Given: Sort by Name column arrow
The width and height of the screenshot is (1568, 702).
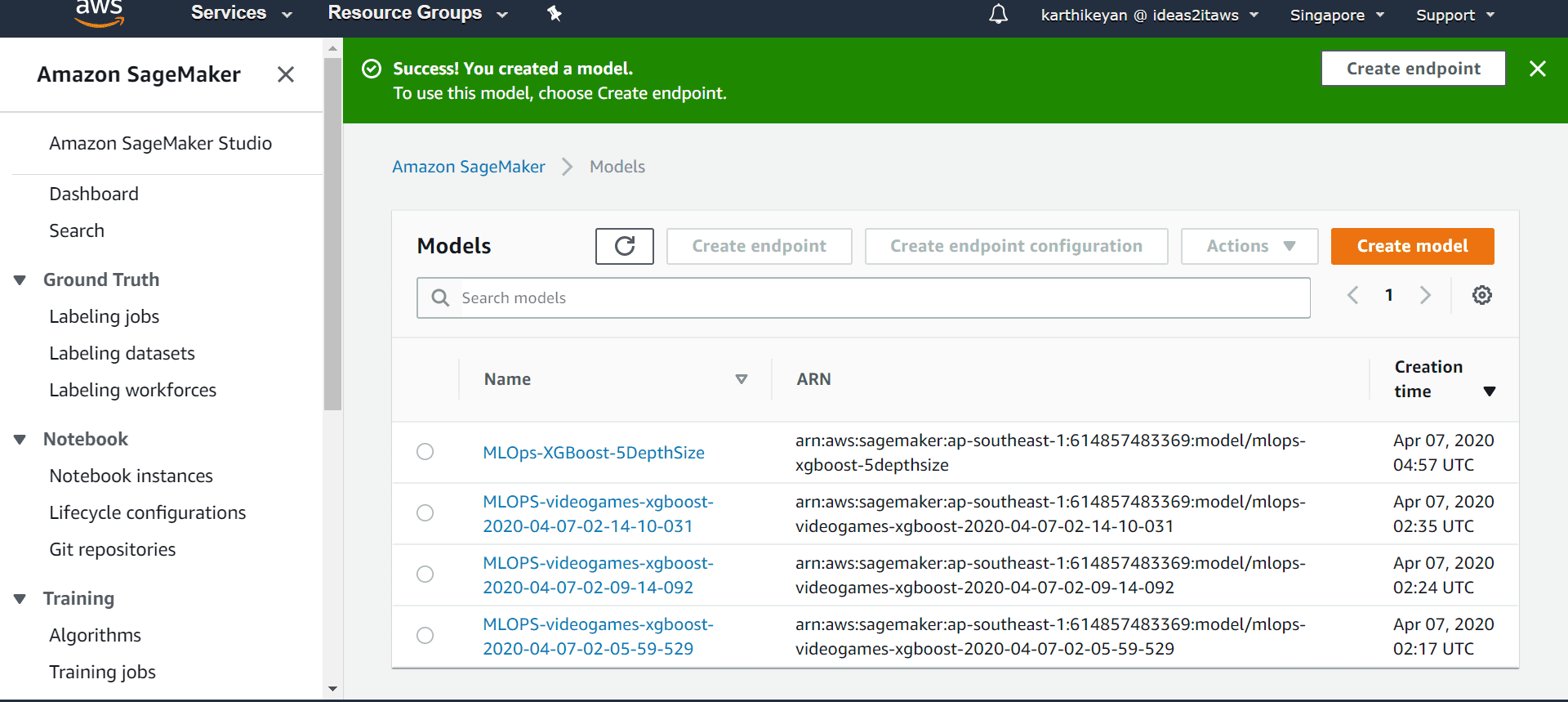Looking at the screenshot, I should click(x=742, y=379).
